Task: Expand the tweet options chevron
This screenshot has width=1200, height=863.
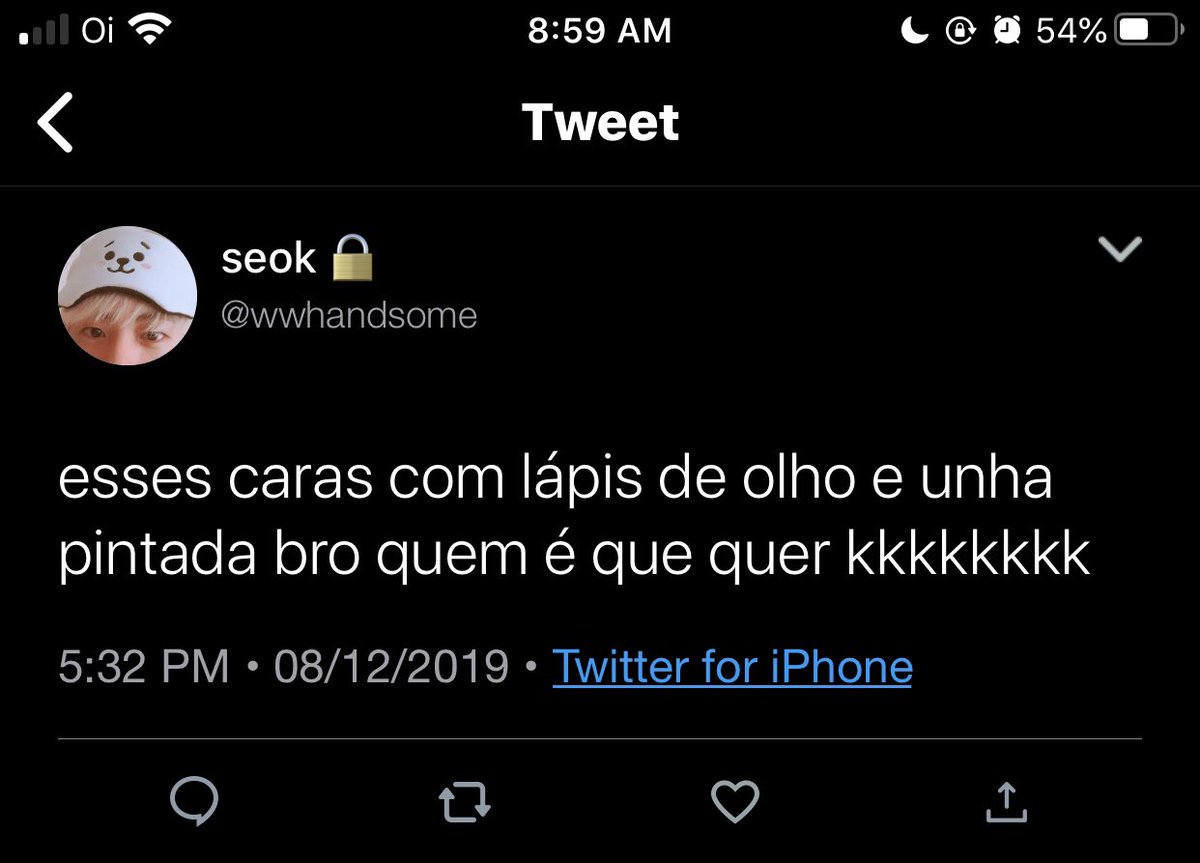Action: coord(1119,250)
